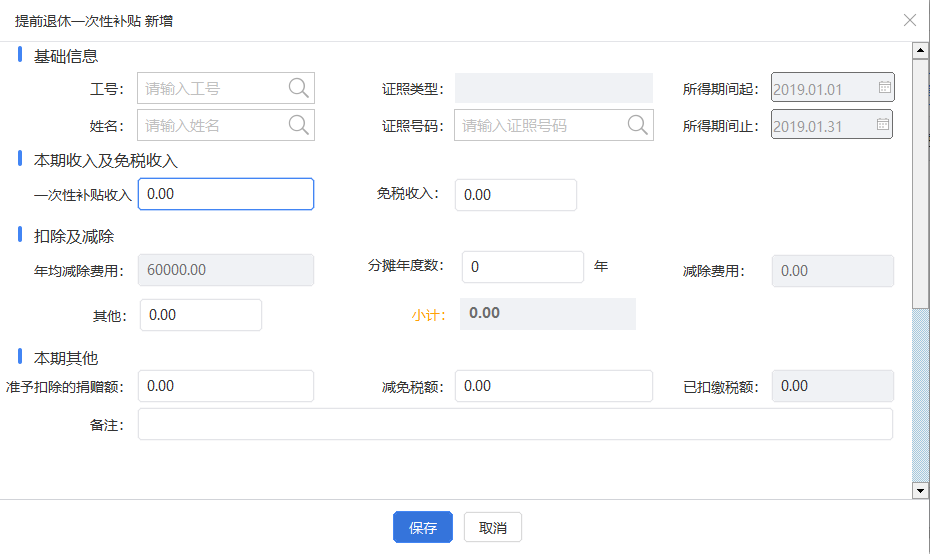Click the scrollbar up arrow

pyautogui.click(x=920, y=50)
